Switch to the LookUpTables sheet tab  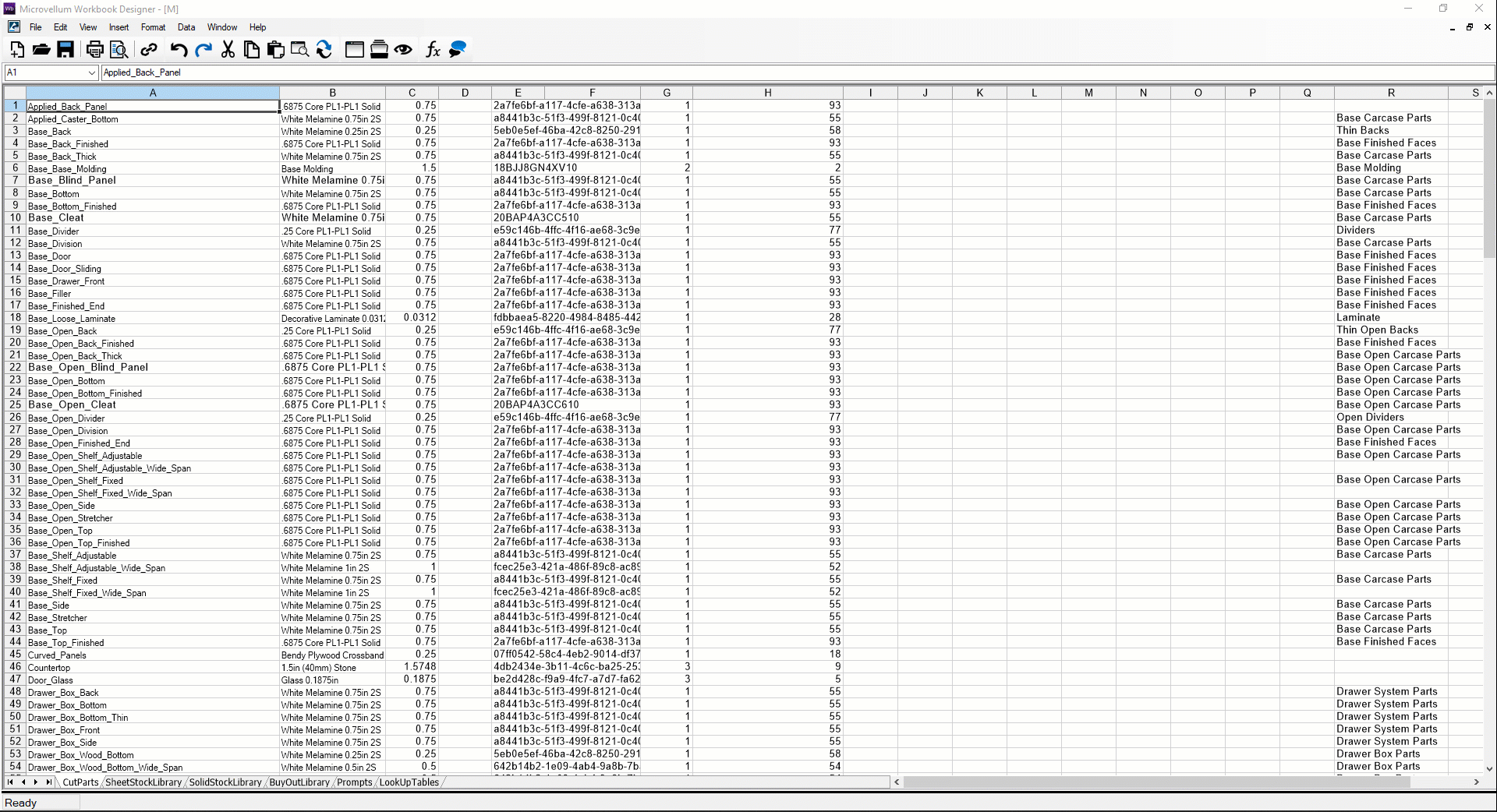(x=409, y=782)
